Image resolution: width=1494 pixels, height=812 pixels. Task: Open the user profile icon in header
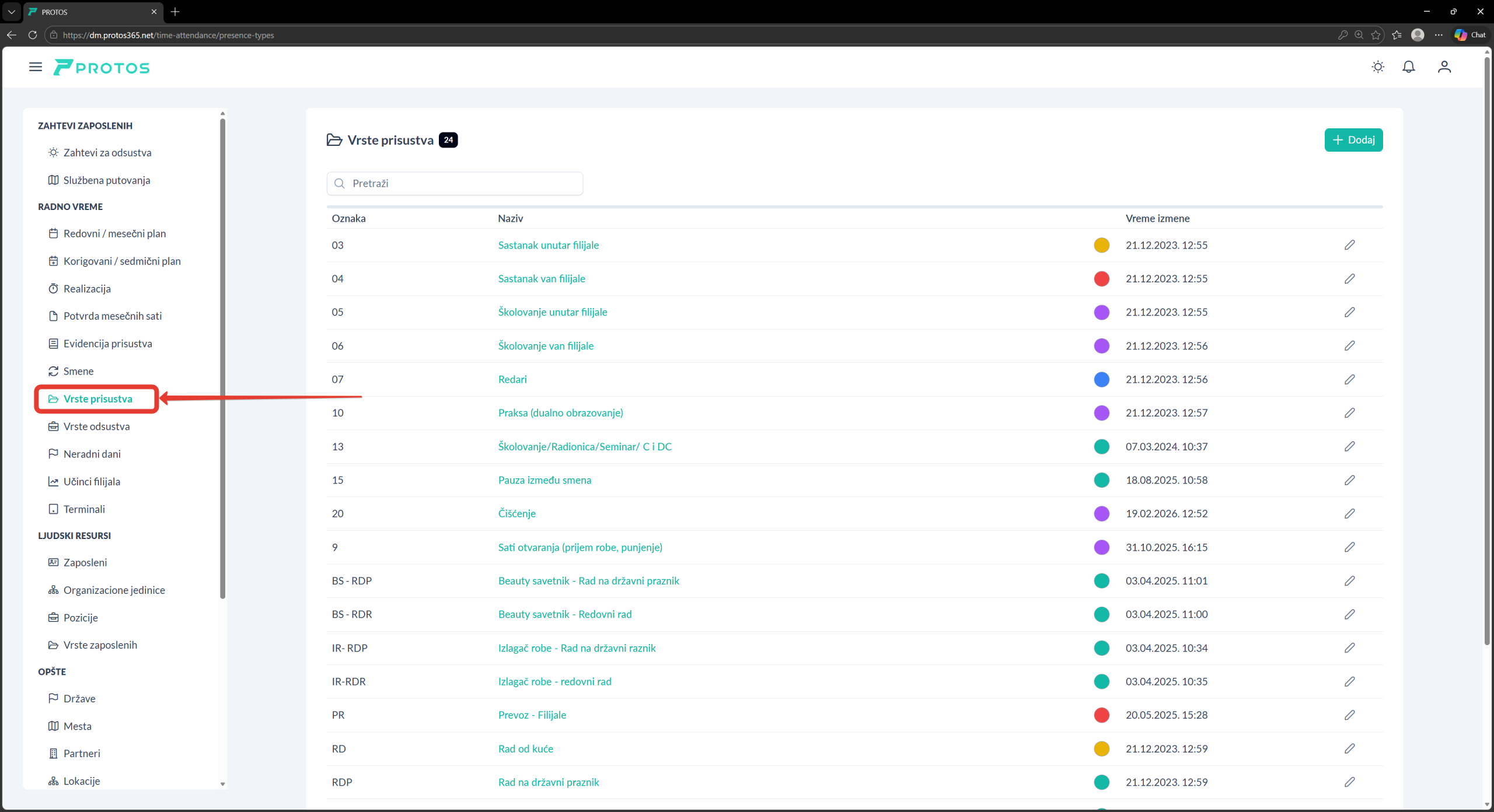coord(1444,67)
